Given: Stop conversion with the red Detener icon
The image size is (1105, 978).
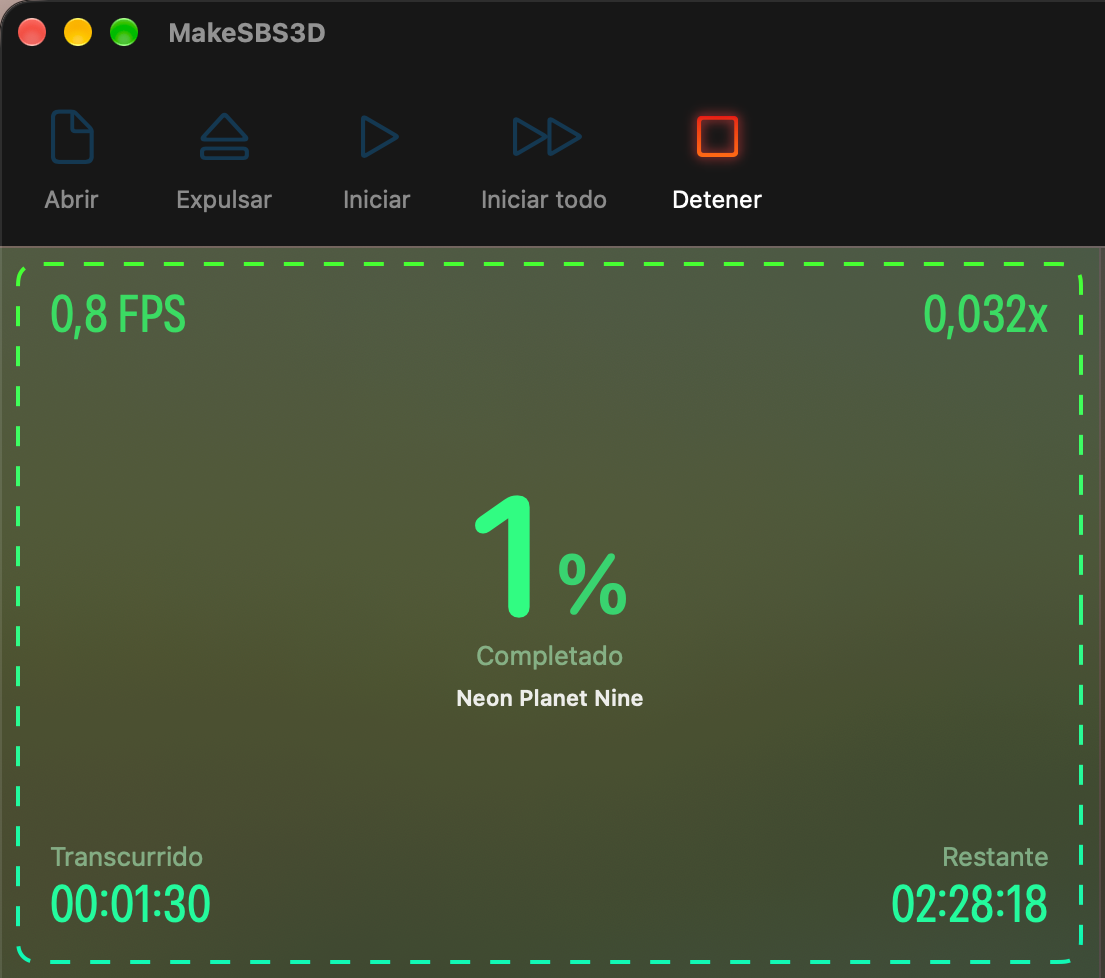Looking at the screenshot, I should [x=717, y=137].
